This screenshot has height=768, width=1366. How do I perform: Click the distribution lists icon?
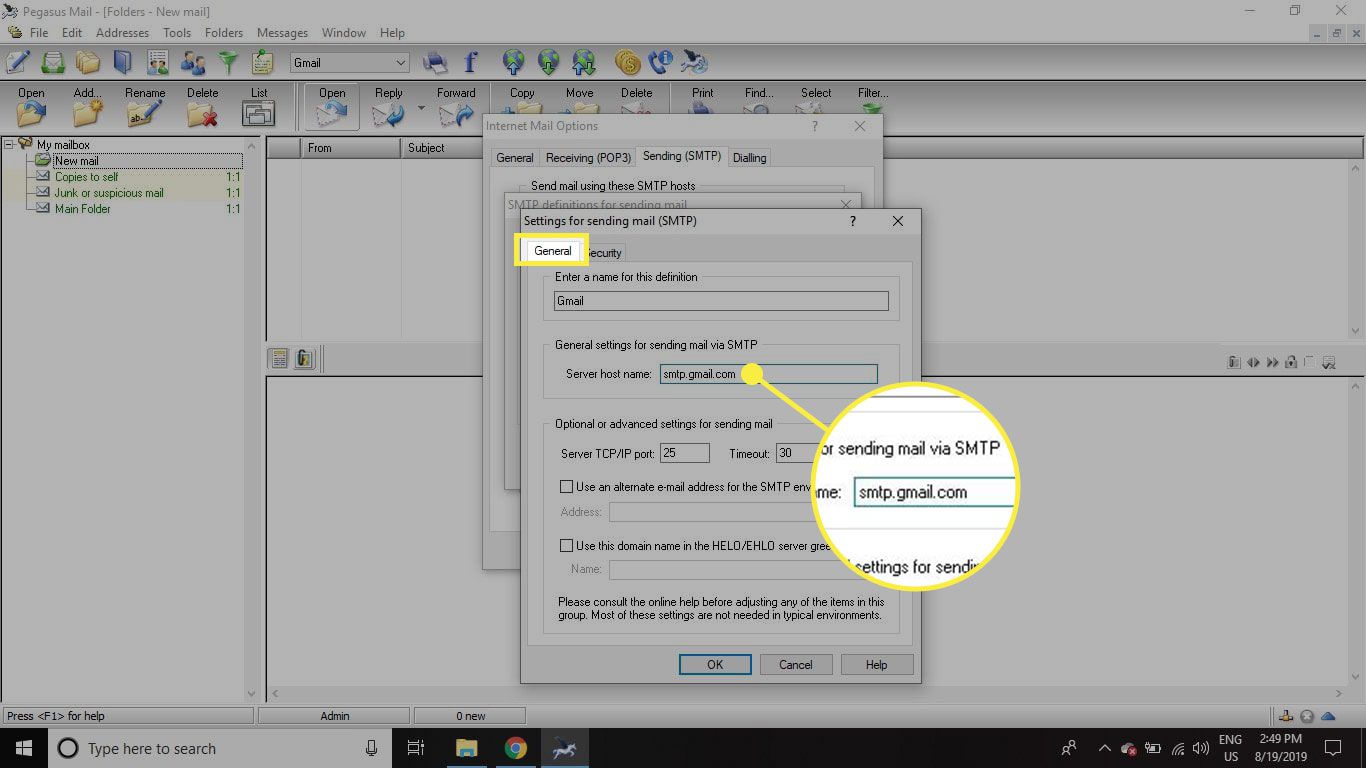158,62
